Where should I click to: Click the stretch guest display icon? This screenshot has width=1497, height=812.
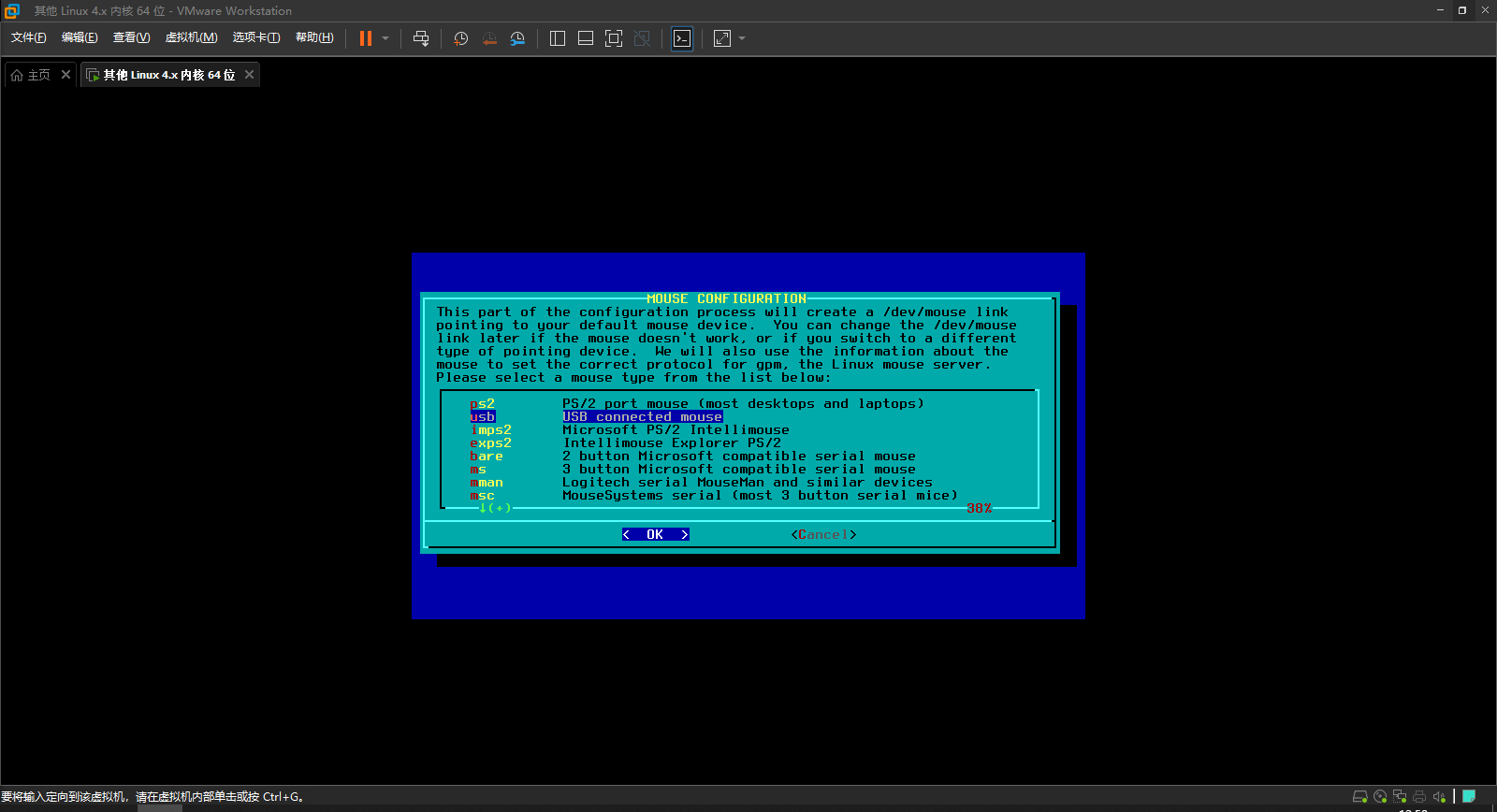pos(722,38)
